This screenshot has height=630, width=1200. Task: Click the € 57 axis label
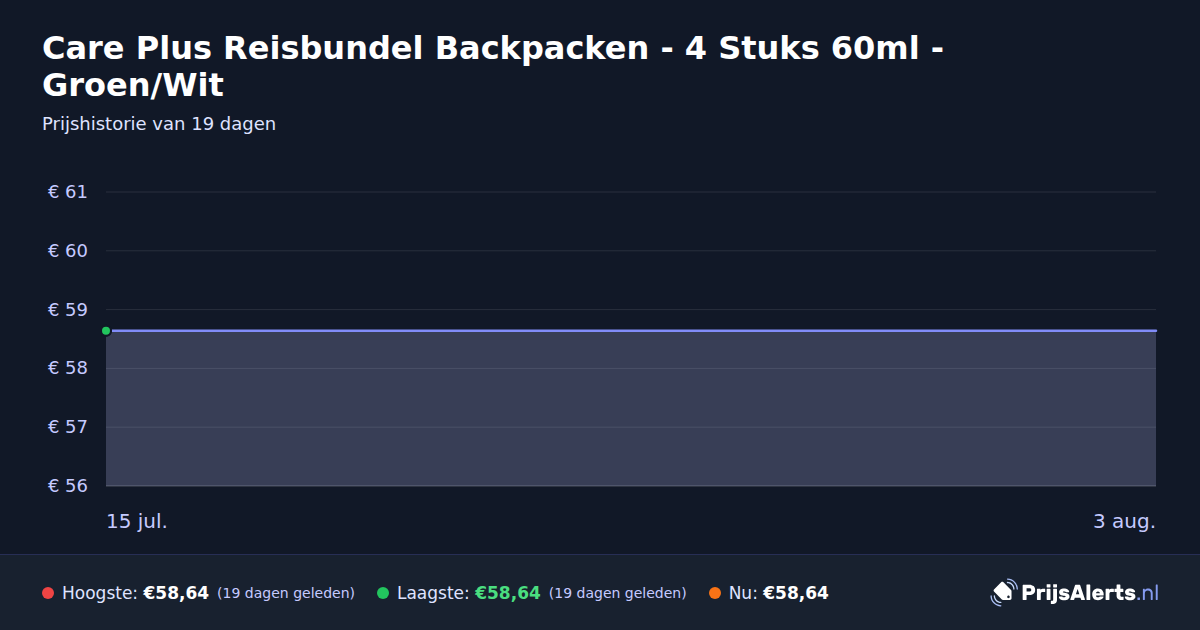point(68,427)
